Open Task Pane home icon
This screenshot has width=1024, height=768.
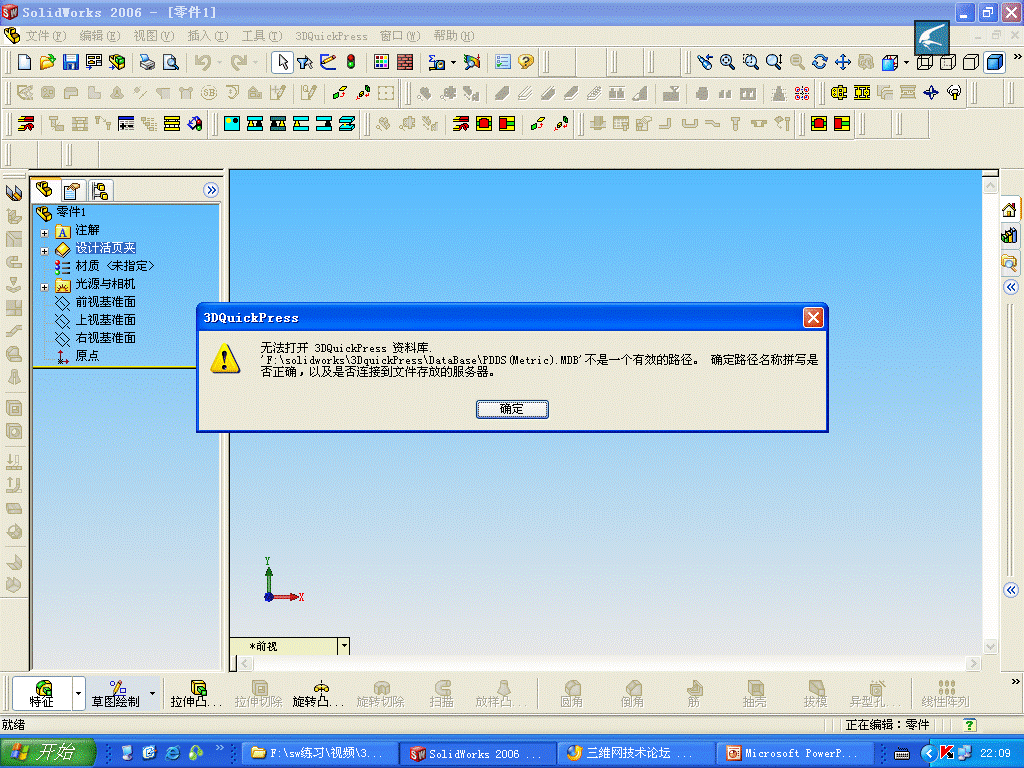[x=1010, y=210]
